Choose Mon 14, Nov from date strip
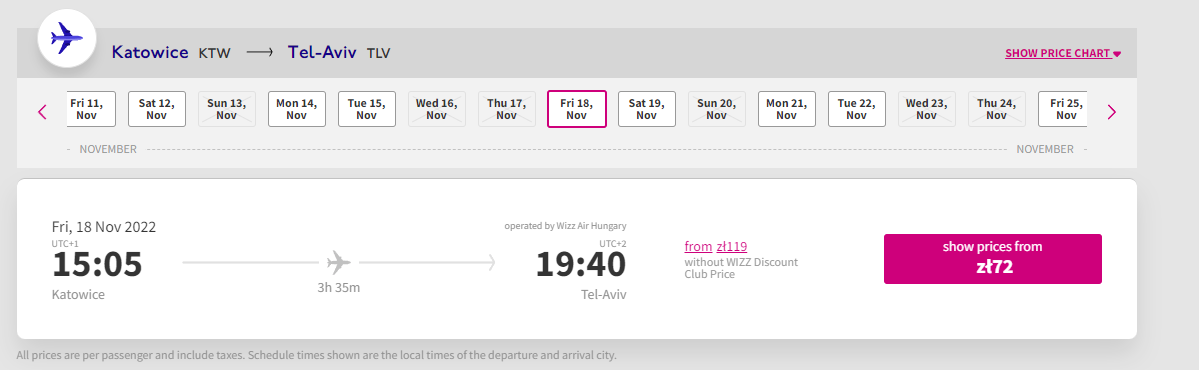This screenshot has height=370, width=1199. pos(297,109)
